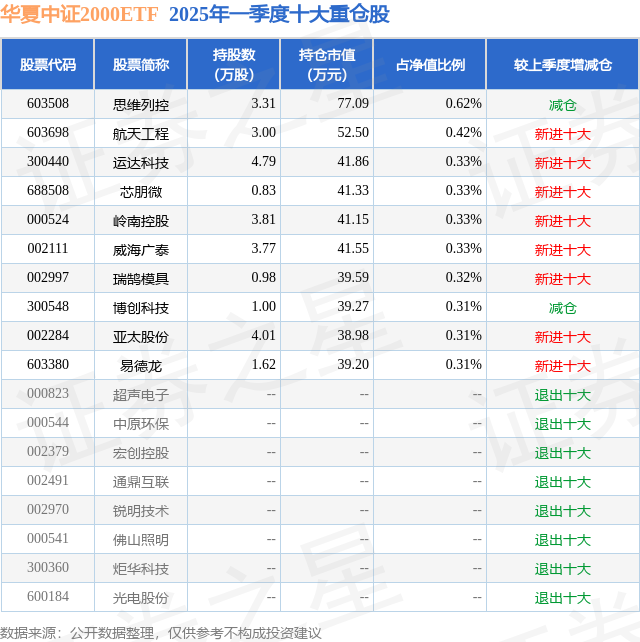Select stock name 威海广泰
The image size is (640, 642).
[141, 250]
